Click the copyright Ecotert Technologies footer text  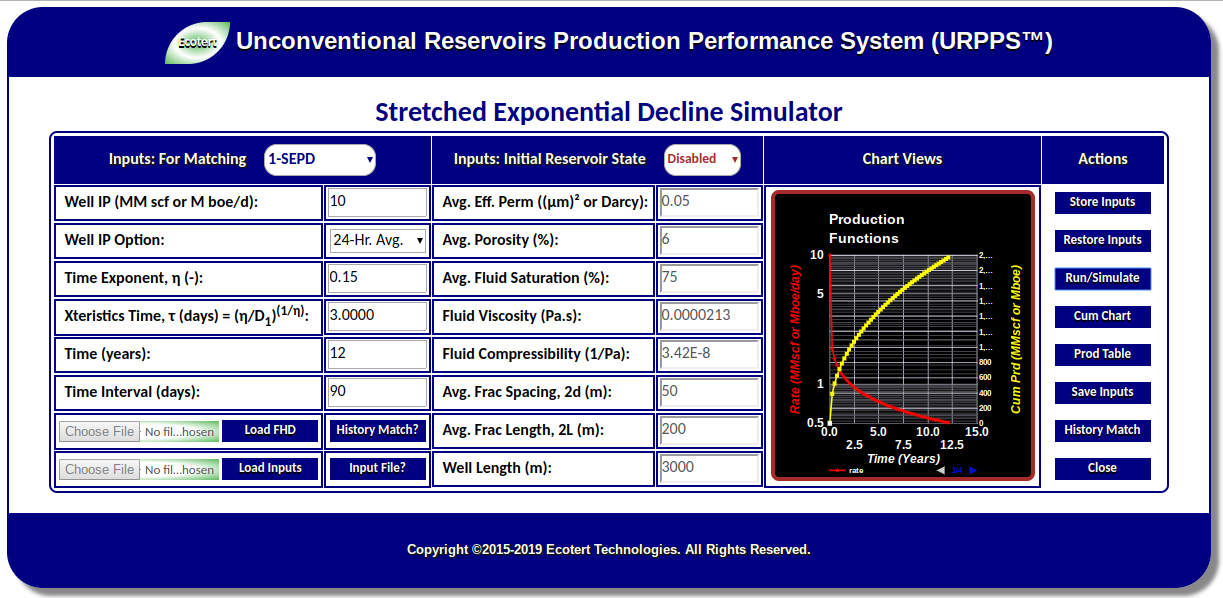609,549
